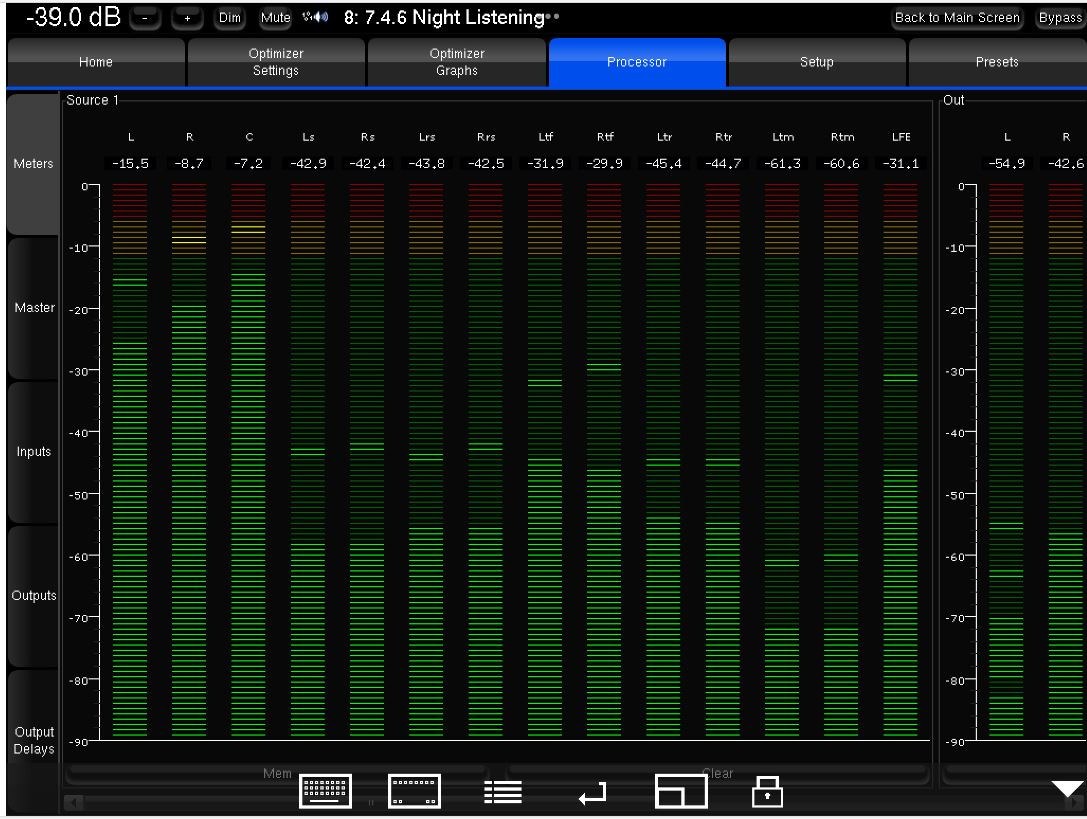
Task: Click the compact keyboard icon in bottom toolbar
Action: coord(414,792)
